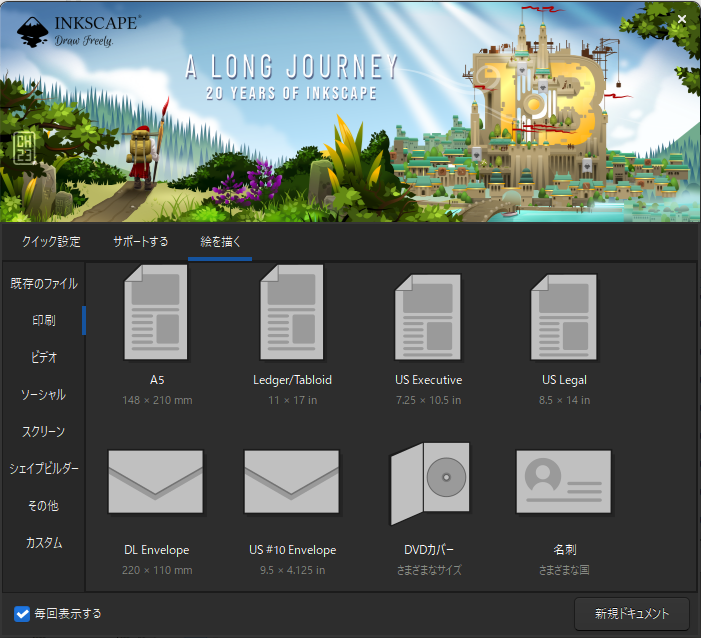Pick the US Executive template icon
Viewport: 701px width, 638px height.
428,318
